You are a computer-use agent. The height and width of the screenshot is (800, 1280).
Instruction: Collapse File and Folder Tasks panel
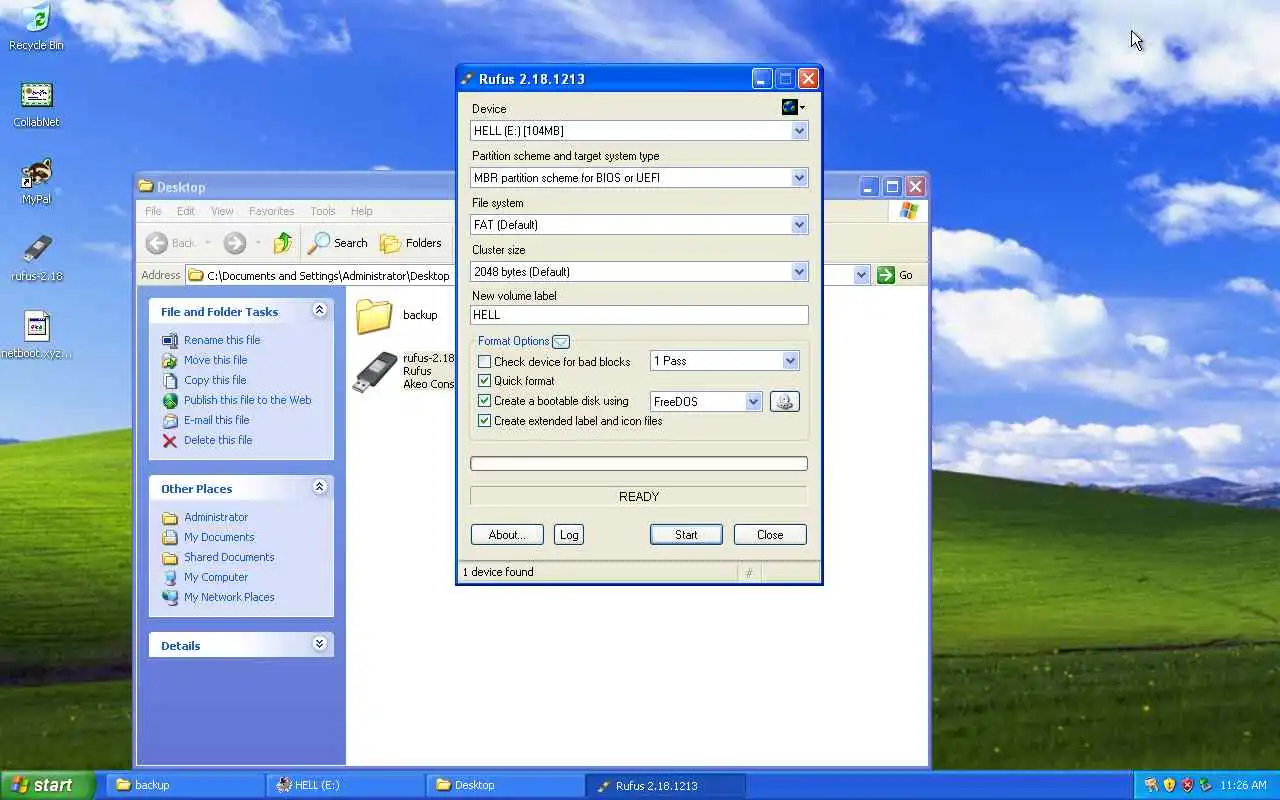pyautogui.click(x=320, y=310)
